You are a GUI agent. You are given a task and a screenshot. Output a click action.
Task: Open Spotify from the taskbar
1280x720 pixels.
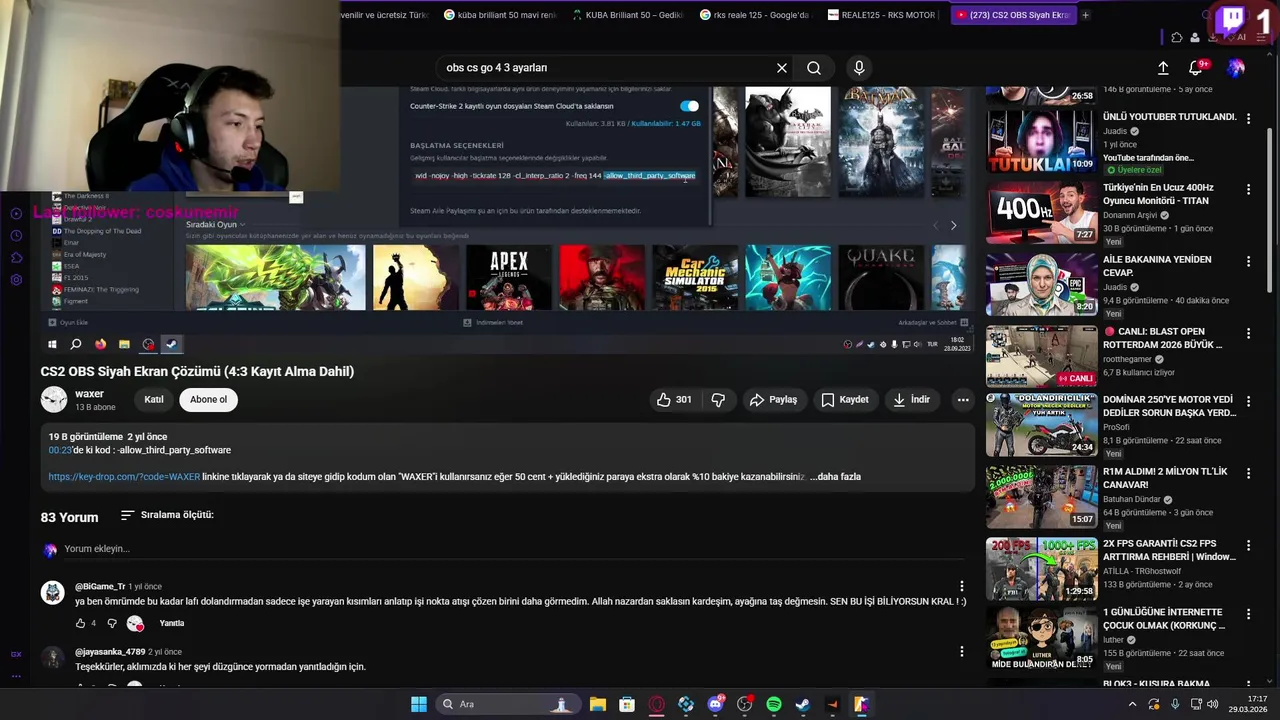pyautogui.click(x=774, y=704)
